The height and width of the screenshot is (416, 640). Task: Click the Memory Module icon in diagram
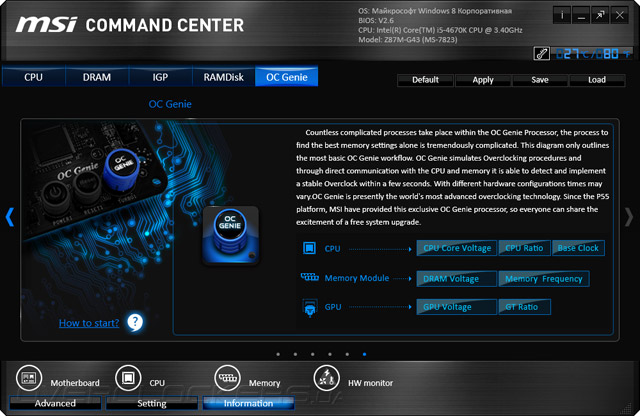309,278
